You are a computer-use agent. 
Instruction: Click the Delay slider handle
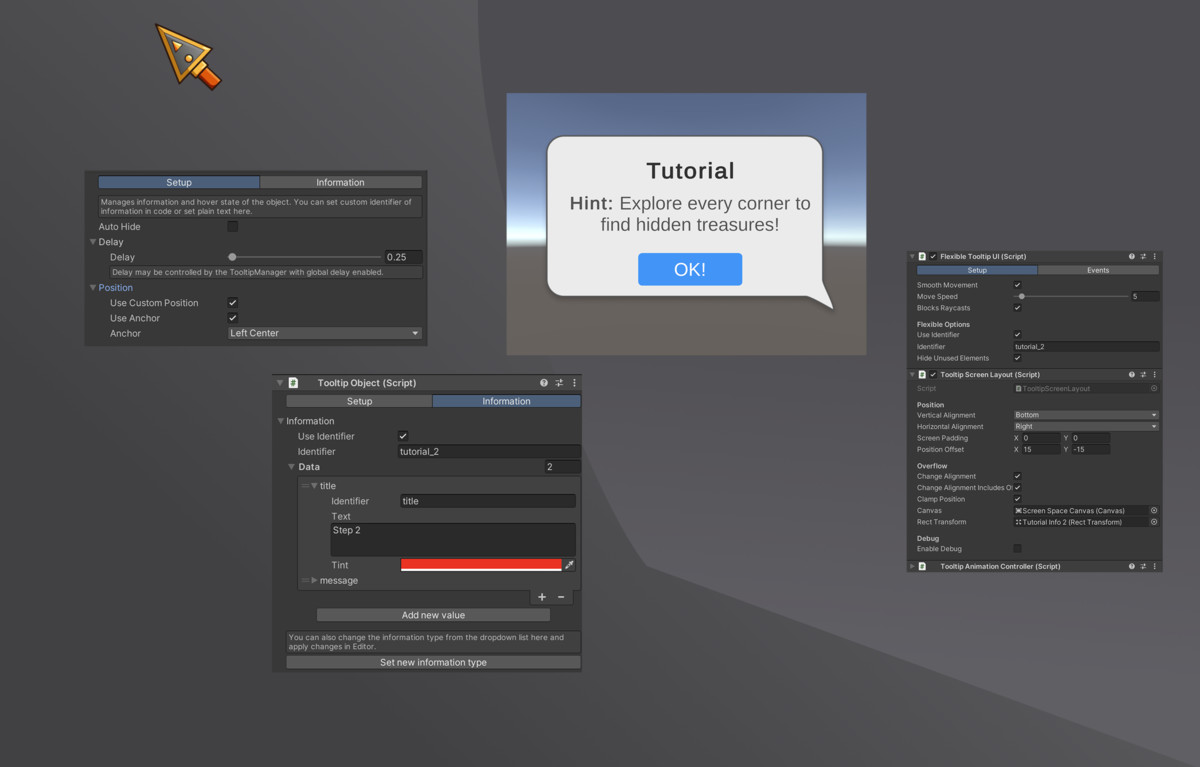[x=233, y=257]
